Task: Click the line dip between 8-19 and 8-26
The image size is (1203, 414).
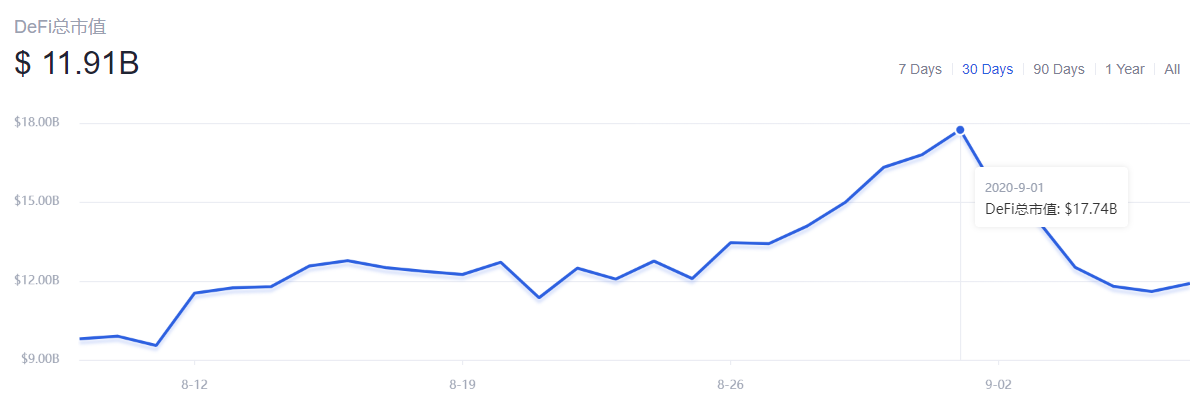Action: click(539, 297)
